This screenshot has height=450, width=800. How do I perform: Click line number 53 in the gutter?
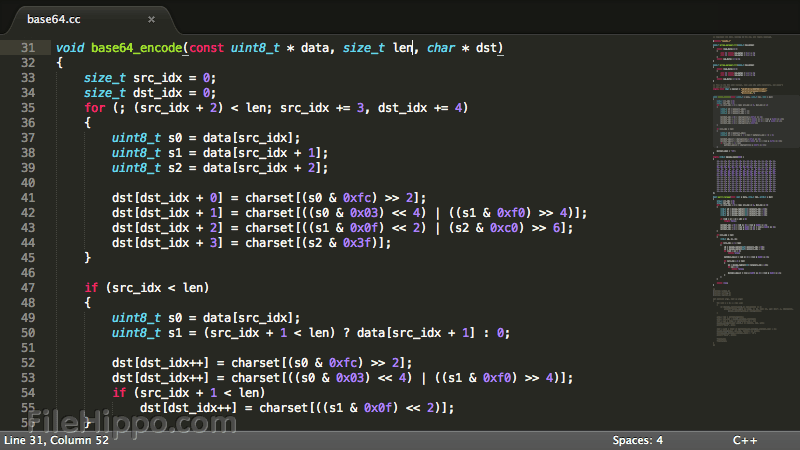[27, 378]
